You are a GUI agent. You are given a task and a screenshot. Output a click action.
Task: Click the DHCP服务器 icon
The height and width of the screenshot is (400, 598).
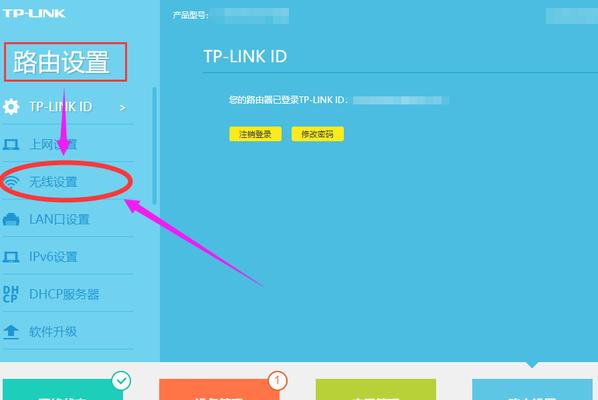tap(11, 294)
